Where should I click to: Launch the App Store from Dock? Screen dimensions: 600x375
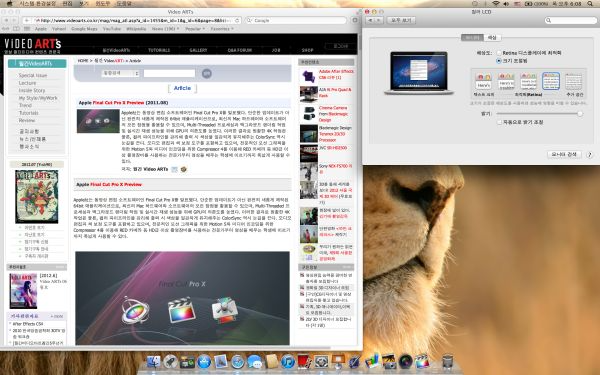click(x=204, y=361)
